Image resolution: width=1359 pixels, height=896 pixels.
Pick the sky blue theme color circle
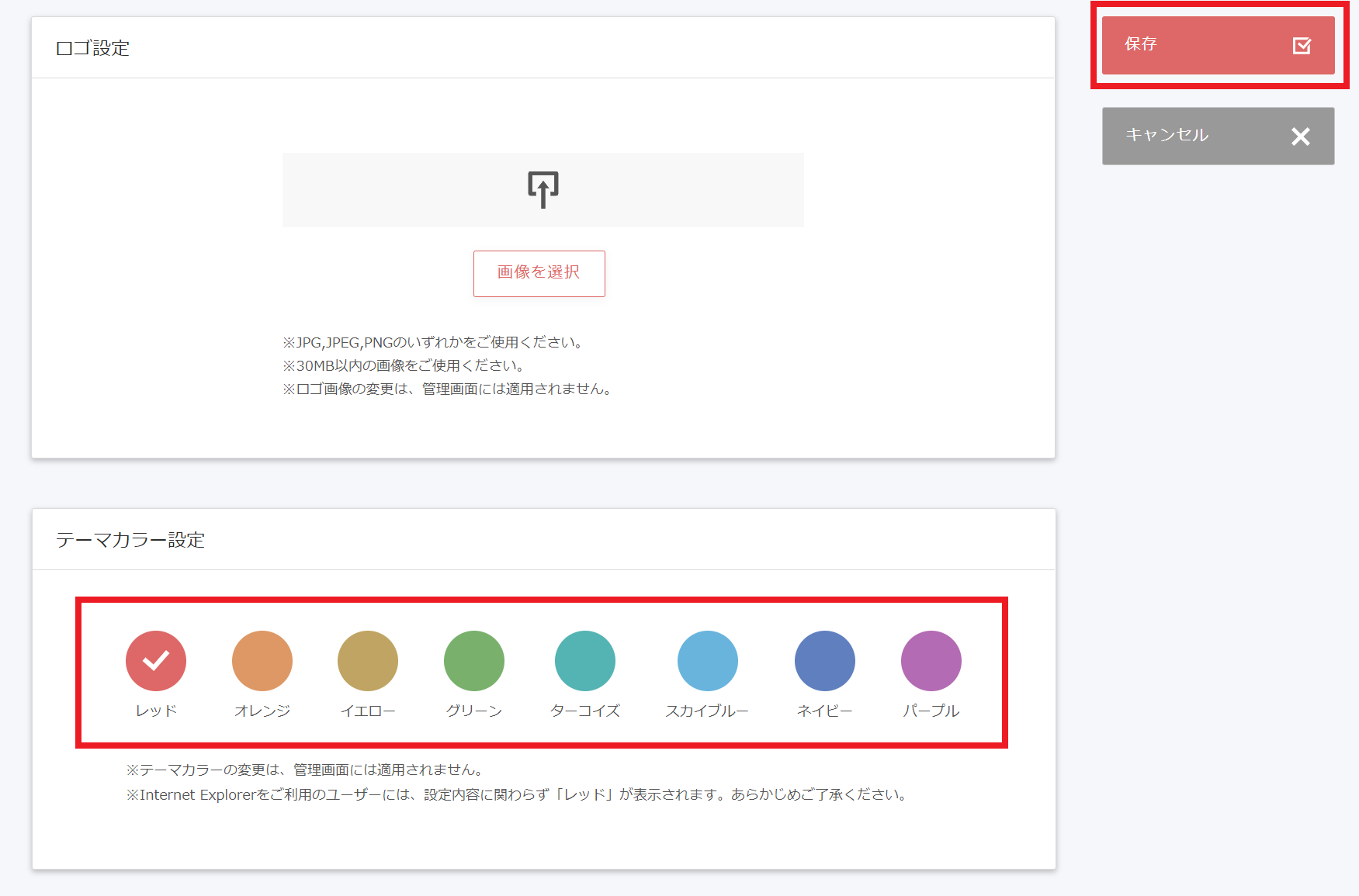[707, 660]
